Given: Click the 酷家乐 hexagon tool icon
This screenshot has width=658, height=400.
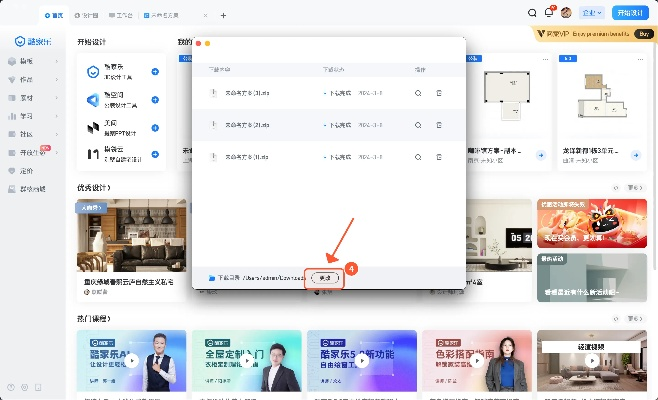Looking at the screenshot, I should [x=93, y=72].
